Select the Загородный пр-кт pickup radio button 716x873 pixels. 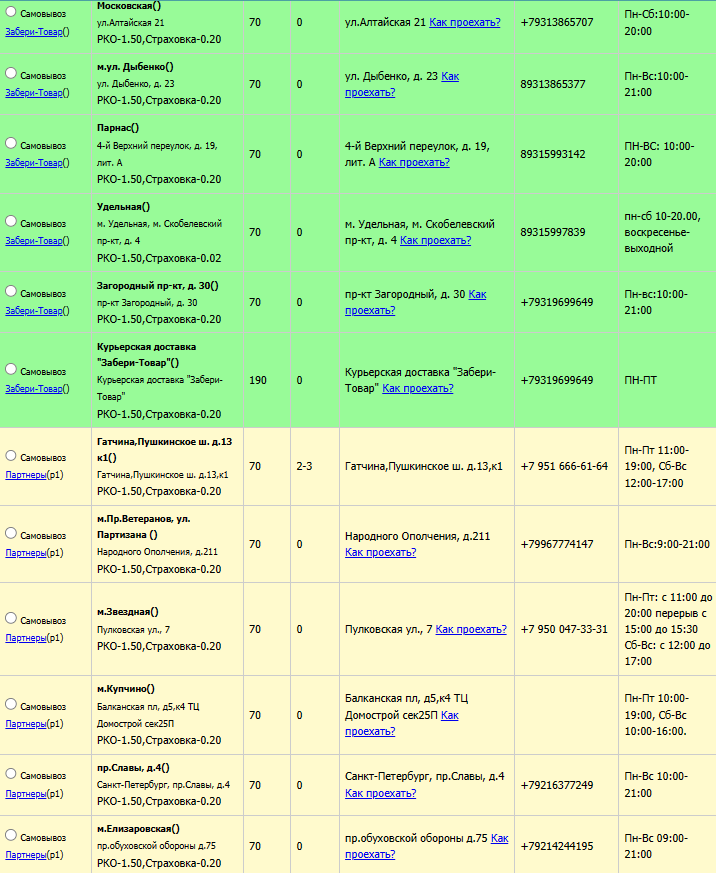pos(11,291)
